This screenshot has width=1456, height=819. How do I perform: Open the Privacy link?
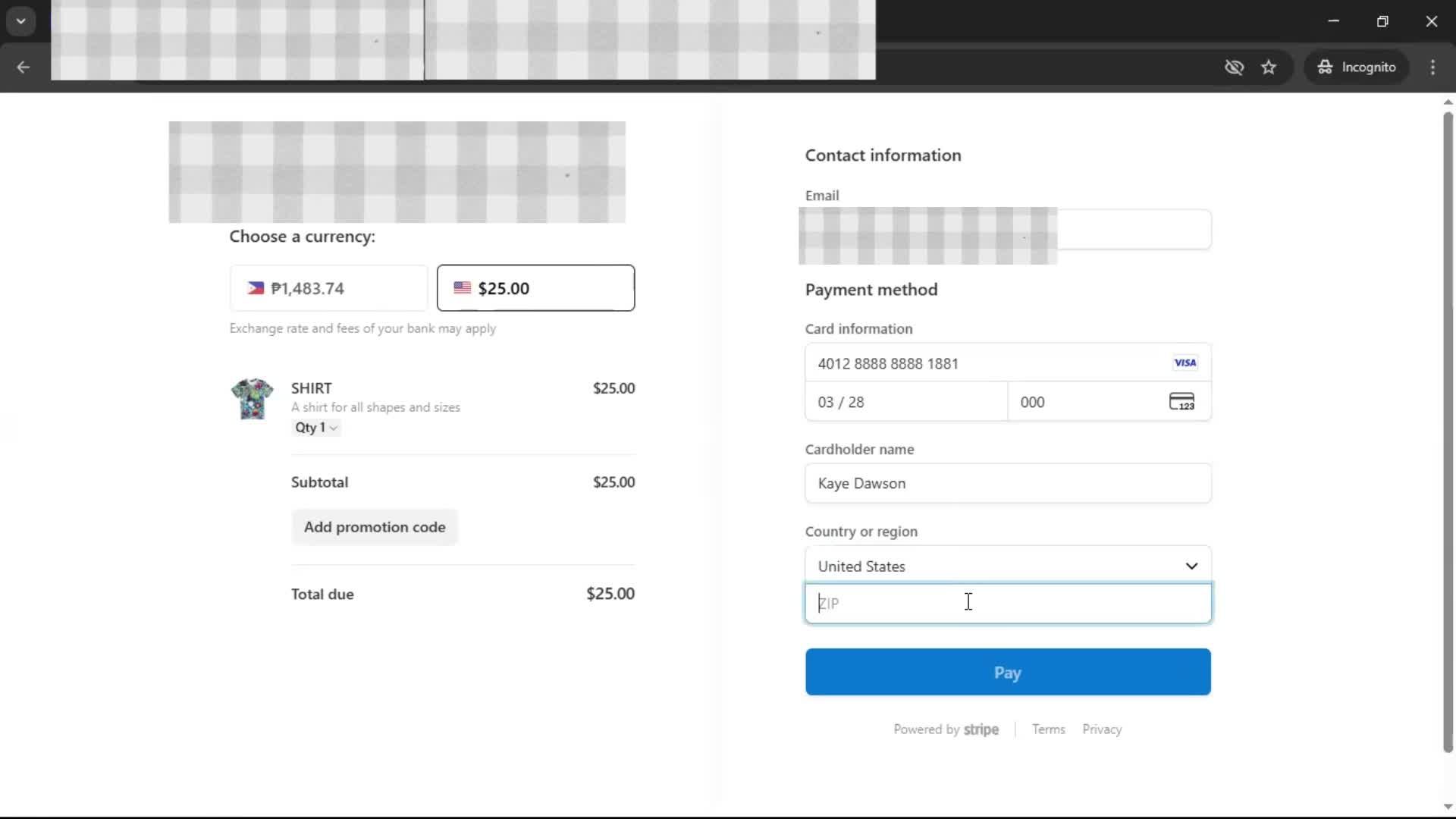point(1101,730)
